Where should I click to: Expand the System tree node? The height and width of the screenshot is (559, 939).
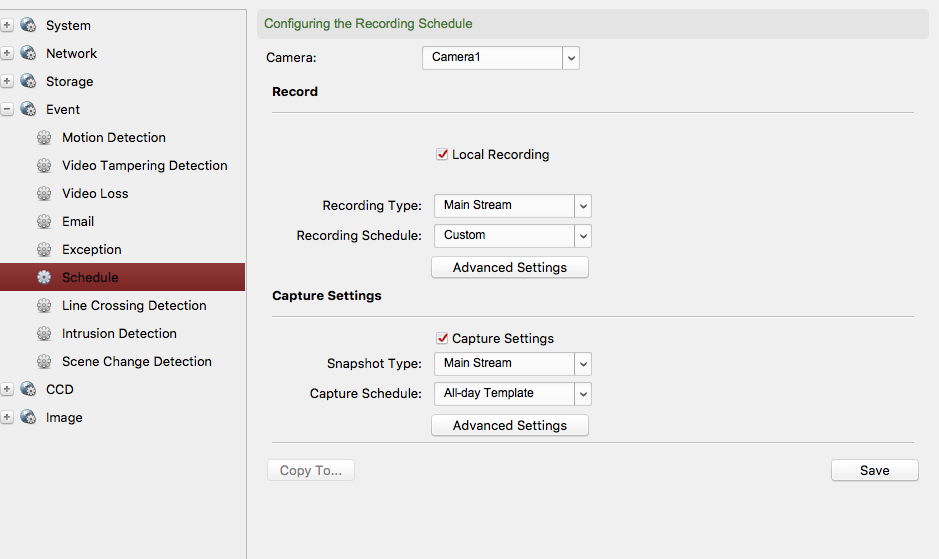click(x=8, y=26)
